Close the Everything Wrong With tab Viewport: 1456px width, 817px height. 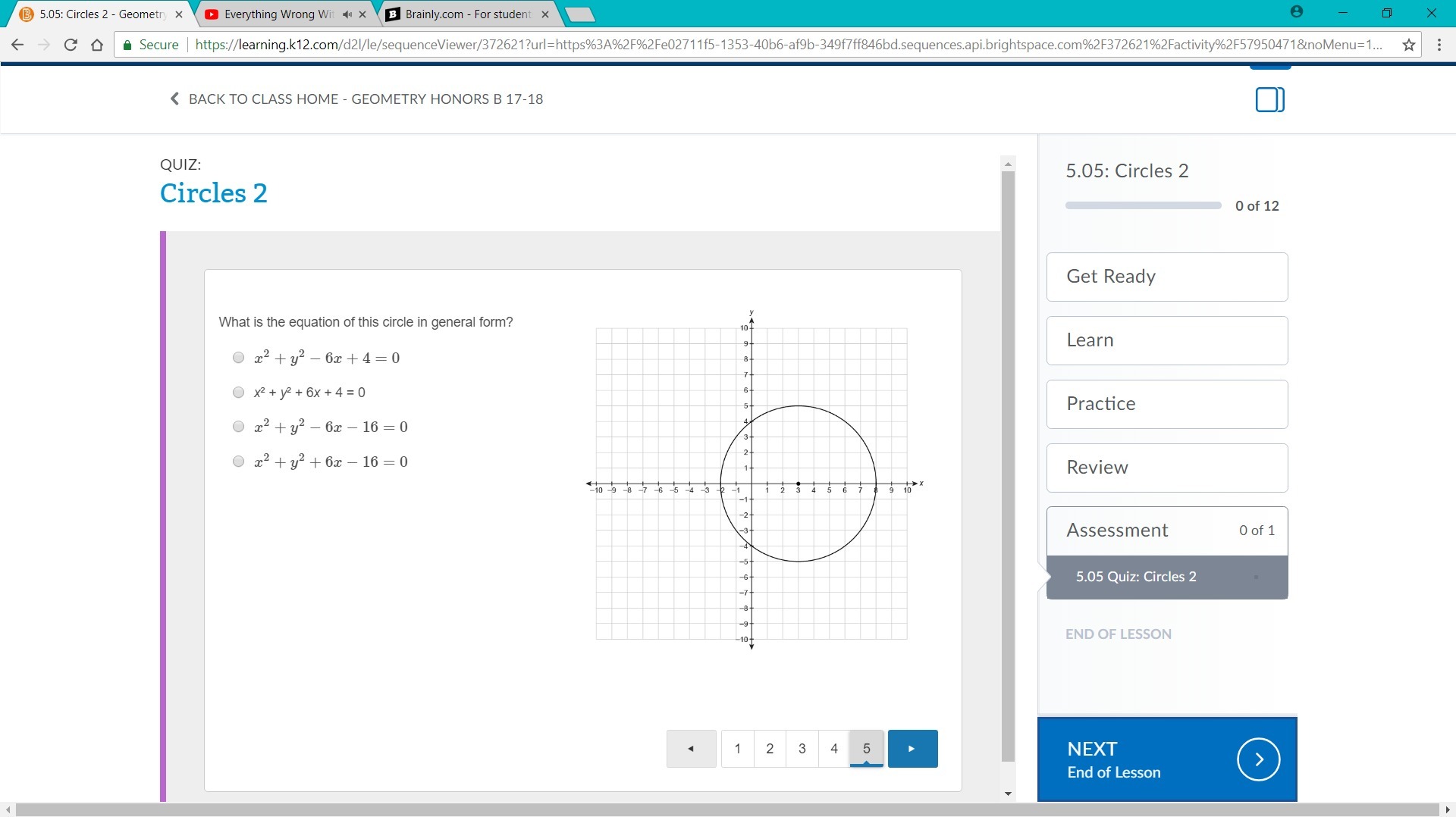[362, 14]
